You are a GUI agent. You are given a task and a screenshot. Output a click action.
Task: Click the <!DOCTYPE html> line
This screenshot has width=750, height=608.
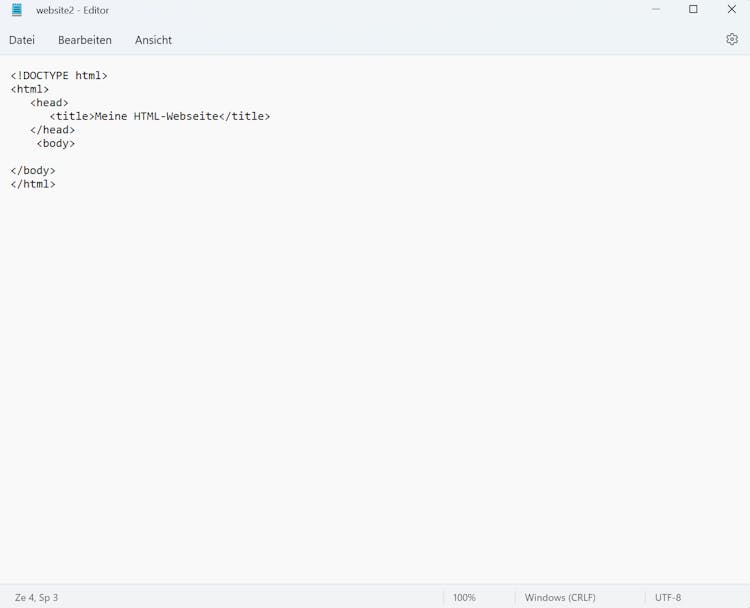click(x=59, y=76)
